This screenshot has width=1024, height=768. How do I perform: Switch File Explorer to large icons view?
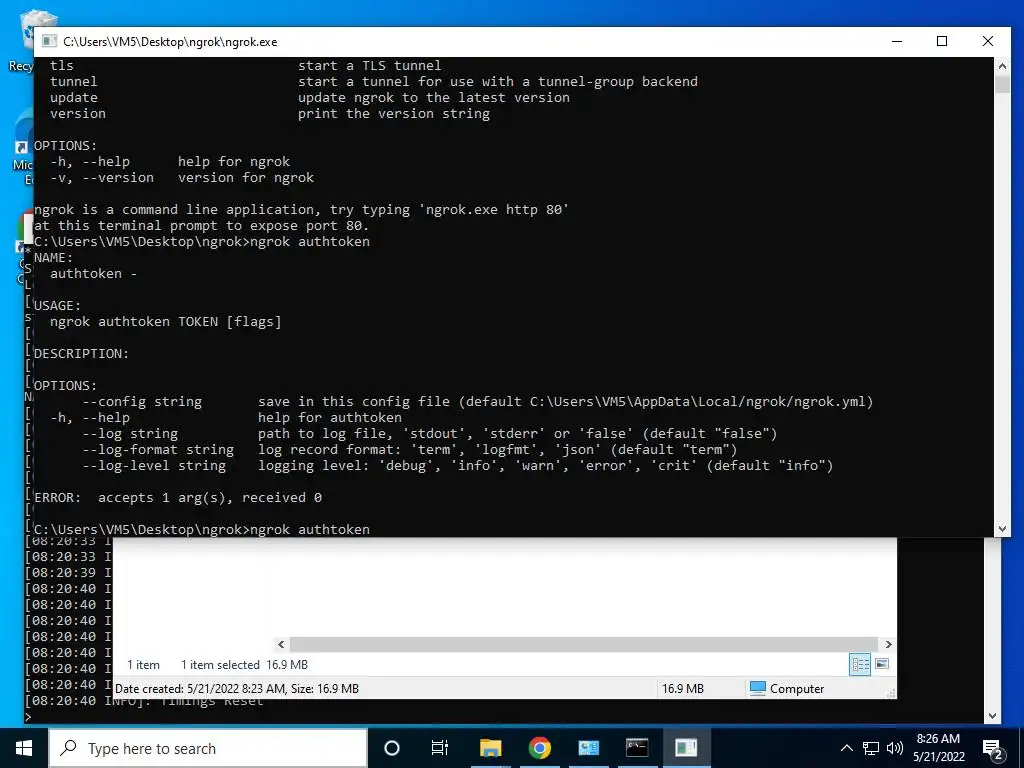(882, 664)
